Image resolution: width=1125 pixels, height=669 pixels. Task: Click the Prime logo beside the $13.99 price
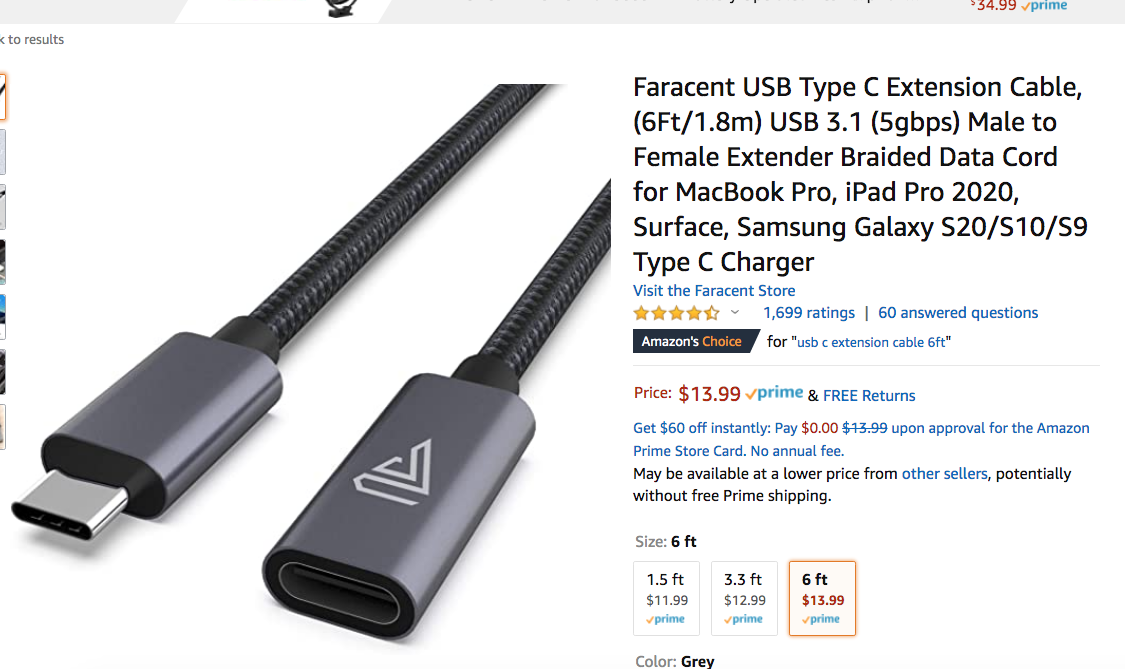(774, 394)
